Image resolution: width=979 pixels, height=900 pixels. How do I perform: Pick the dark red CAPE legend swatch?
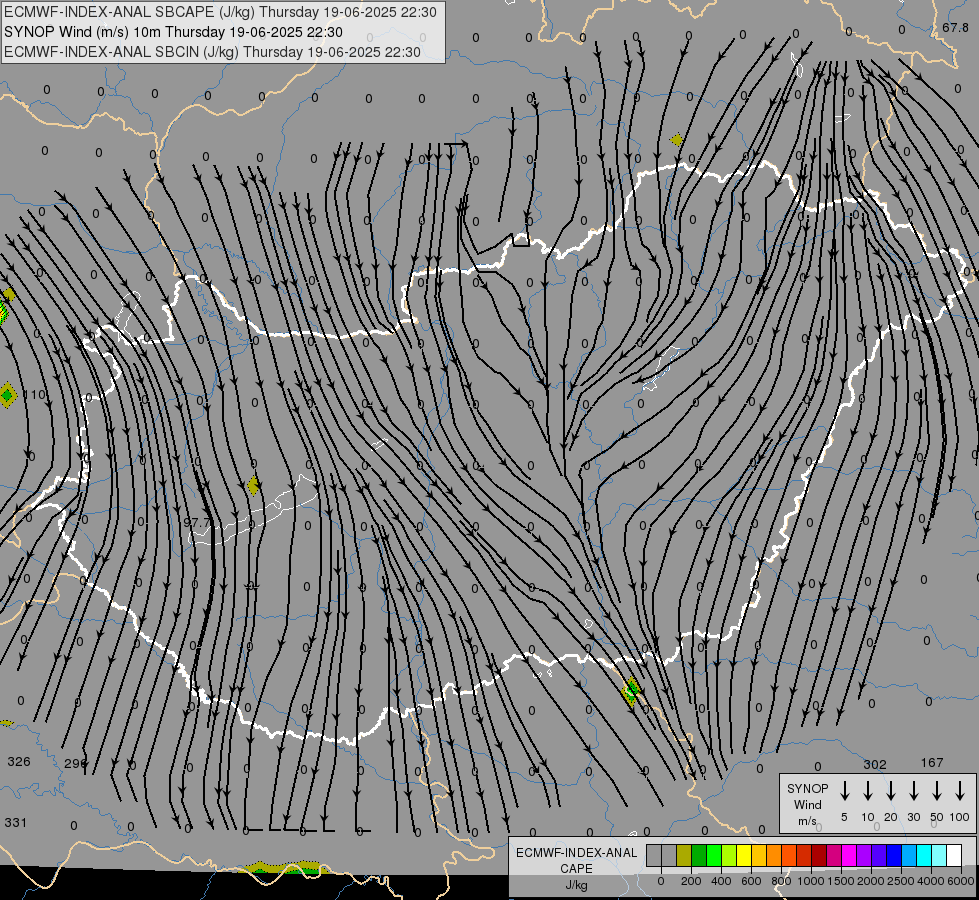[x=820, y=855]
